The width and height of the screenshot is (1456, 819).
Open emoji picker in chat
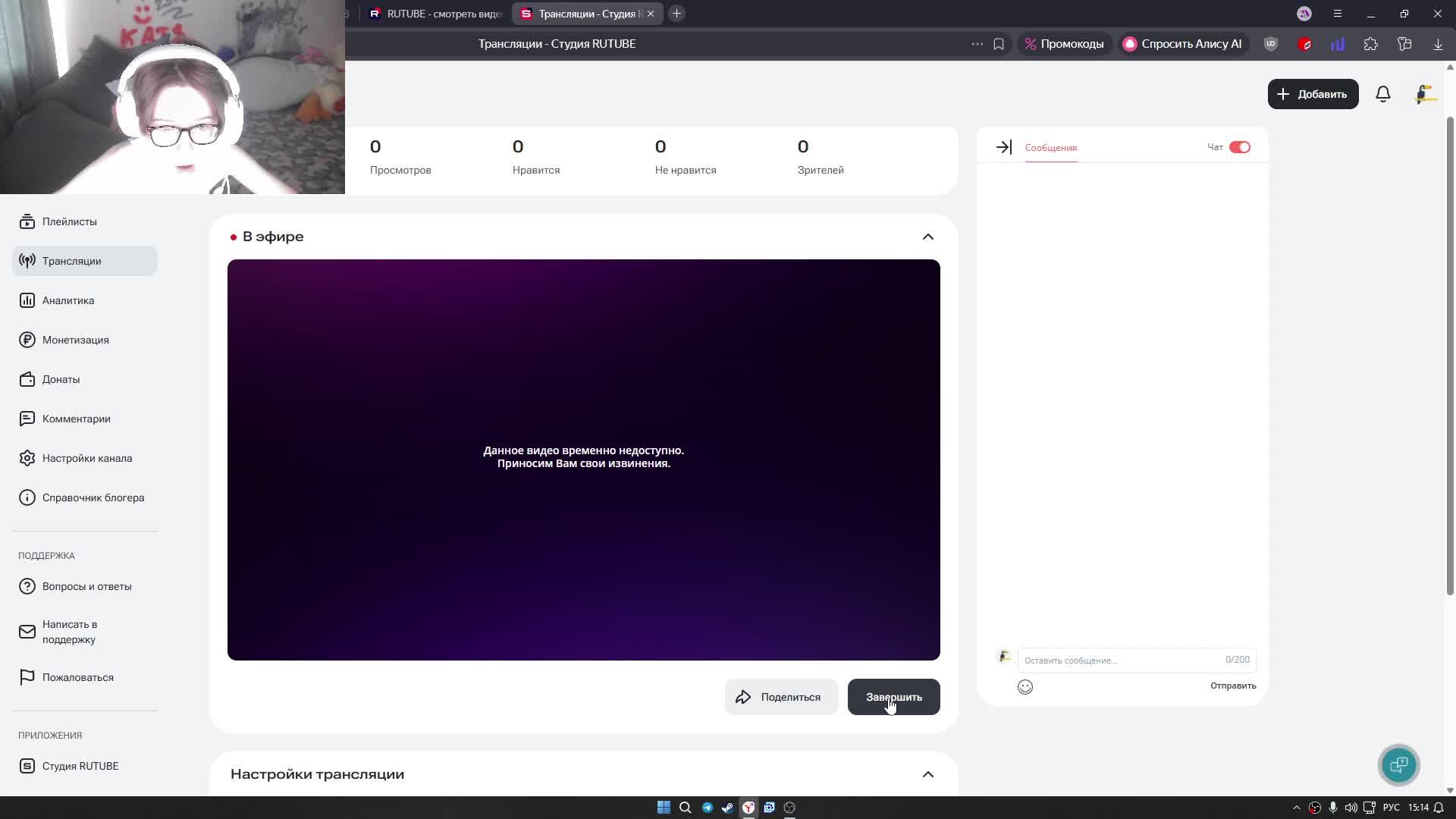1025,687
